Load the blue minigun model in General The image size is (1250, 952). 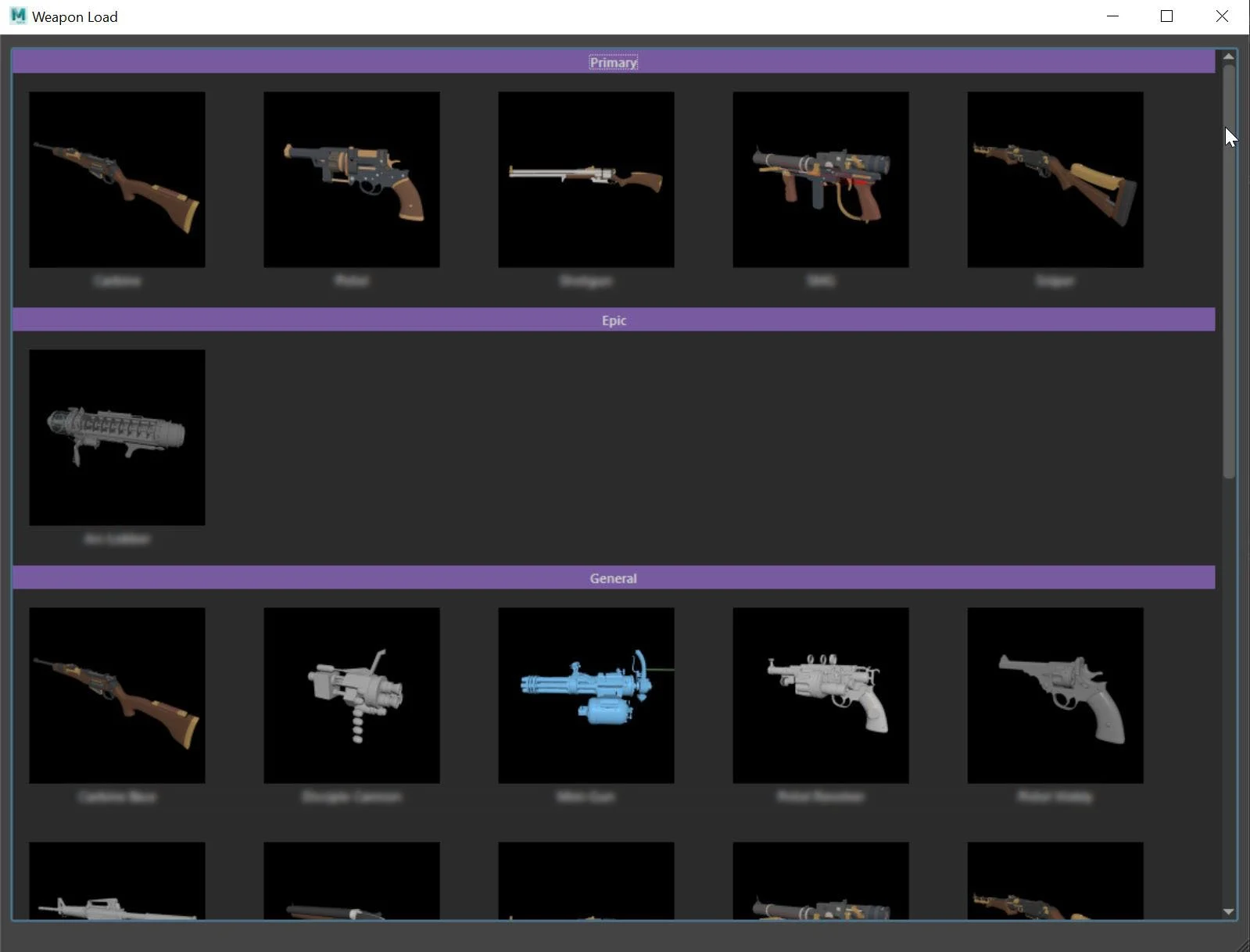pos(586,696)
